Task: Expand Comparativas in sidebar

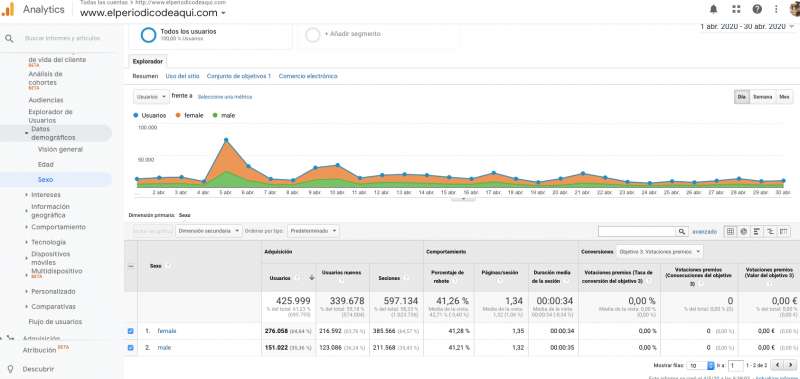Action: (53, 307)
